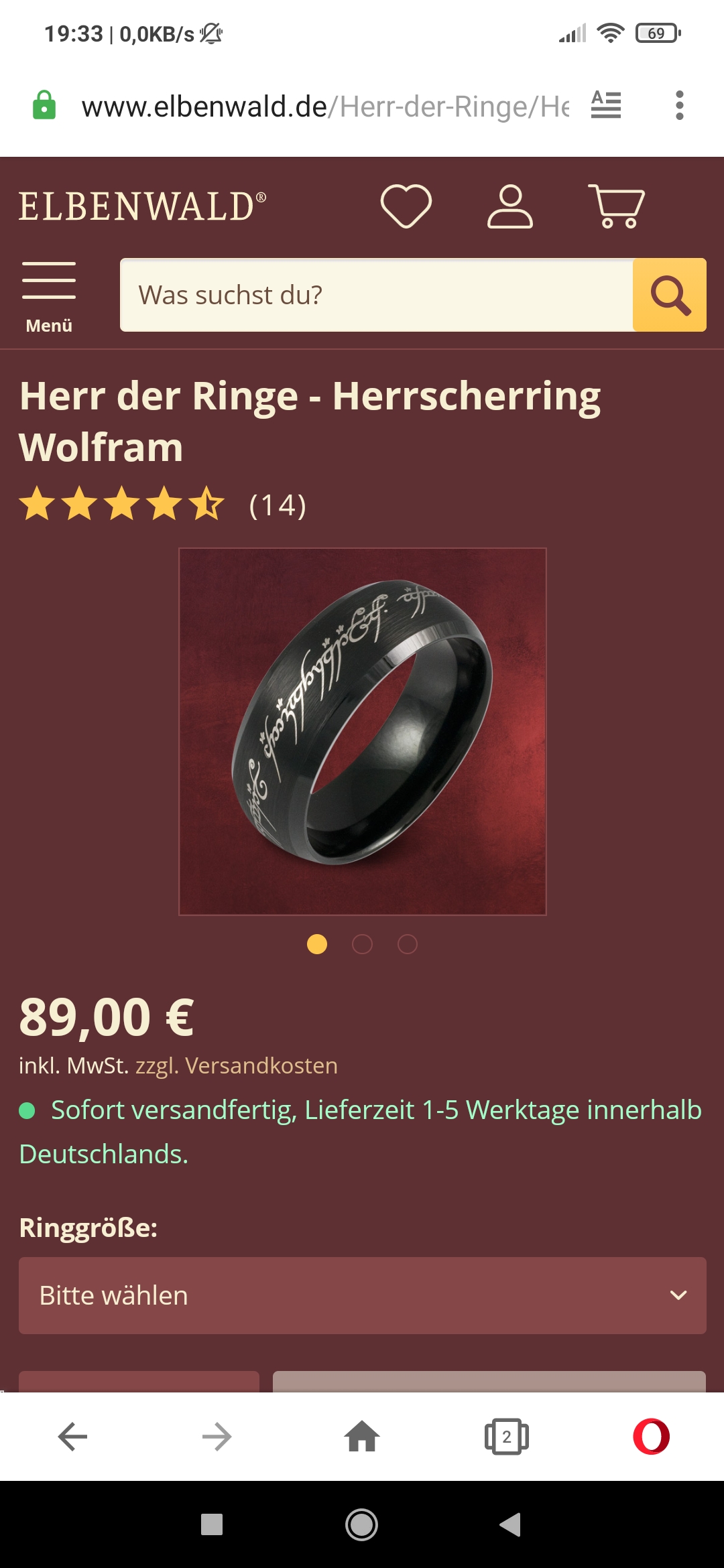Click the dropdown chevron for ring size
The image size is (724, 1568).
tap(678, 1295)
